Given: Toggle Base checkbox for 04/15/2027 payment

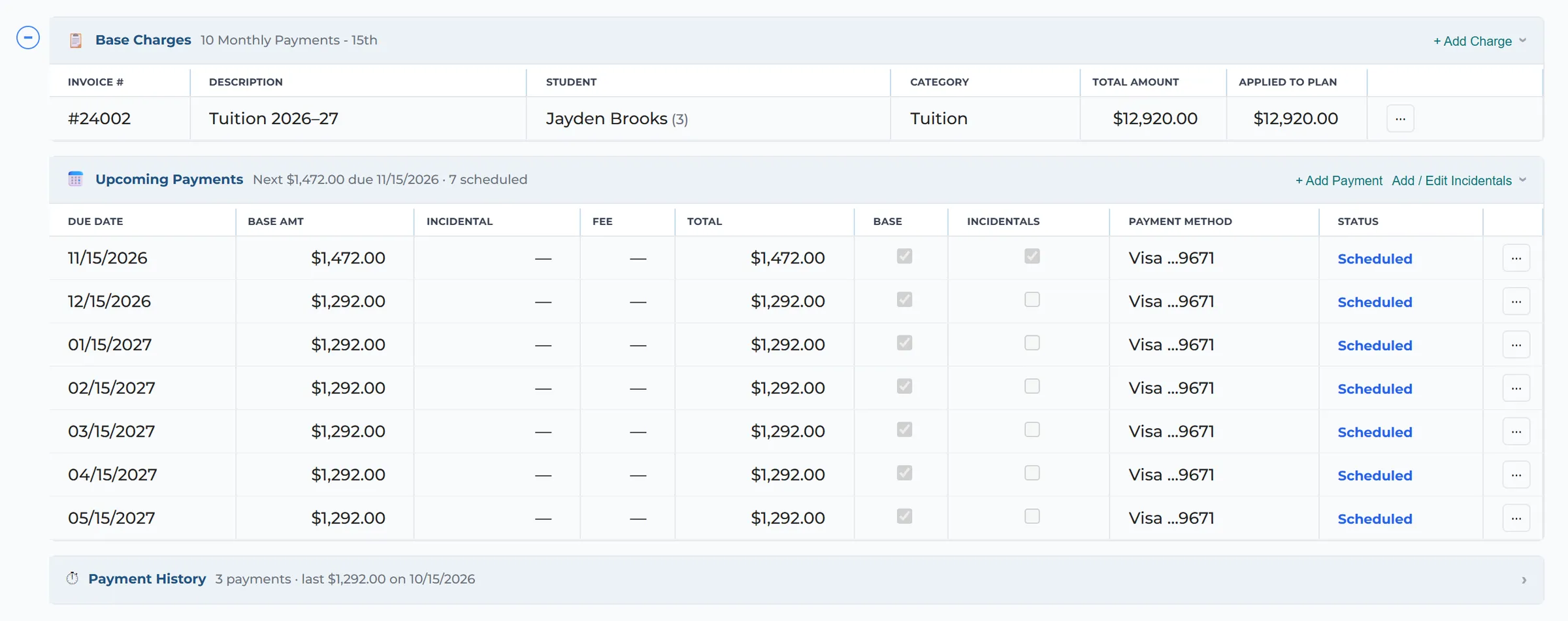Looking at the screenshot, I should pyautogui.click(x=904, y=473).
